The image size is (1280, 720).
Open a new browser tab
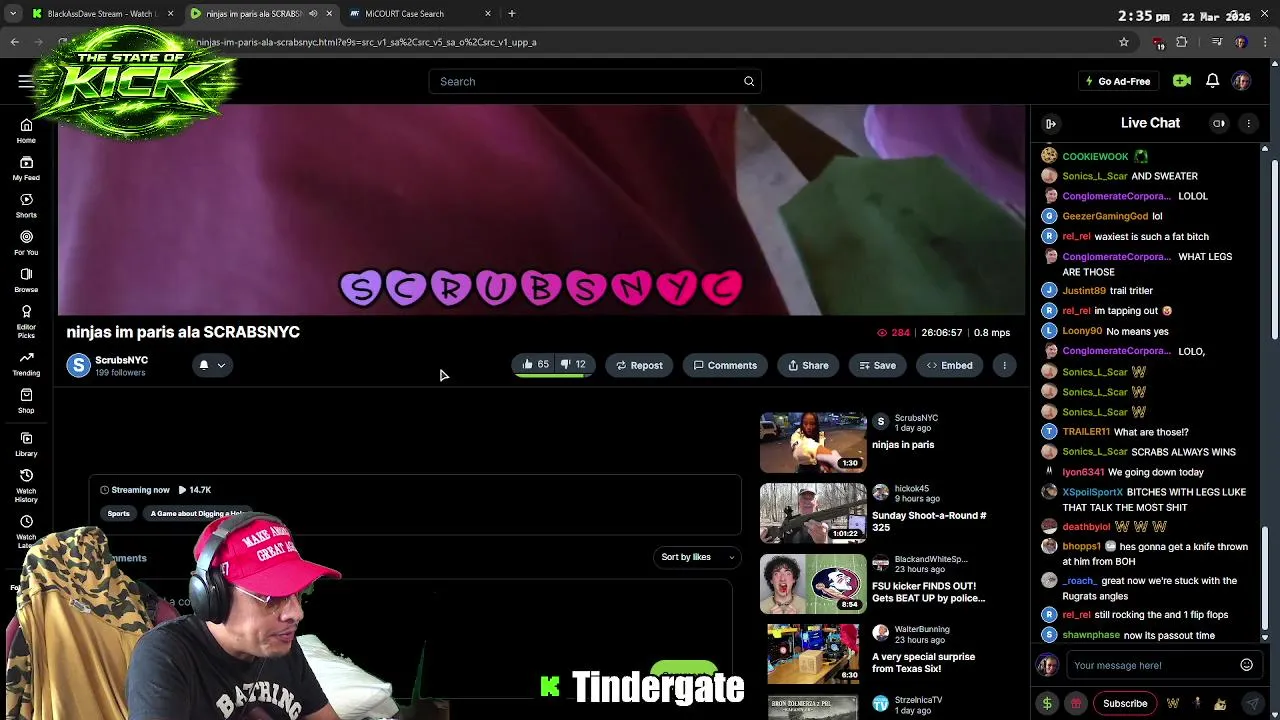pos(512,14)
